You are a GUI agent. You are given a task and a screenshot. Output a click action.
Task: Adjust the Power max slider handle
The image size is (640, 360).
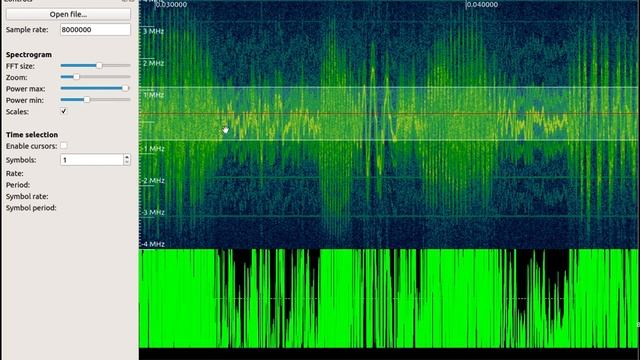click(125, 88)
